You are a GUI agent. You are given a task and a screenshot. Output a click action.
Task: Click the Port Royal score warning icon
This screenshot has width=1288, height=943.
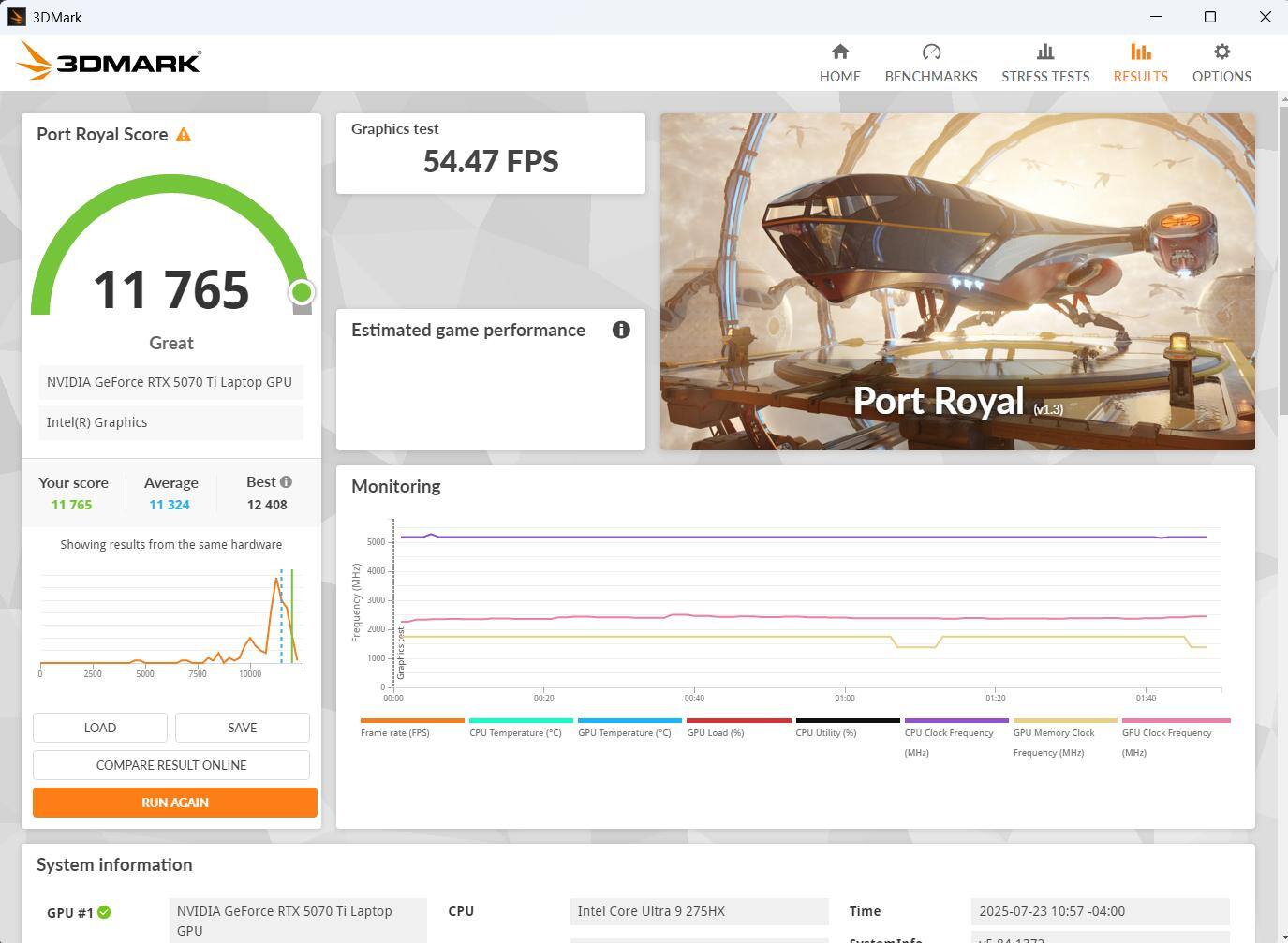184,135
